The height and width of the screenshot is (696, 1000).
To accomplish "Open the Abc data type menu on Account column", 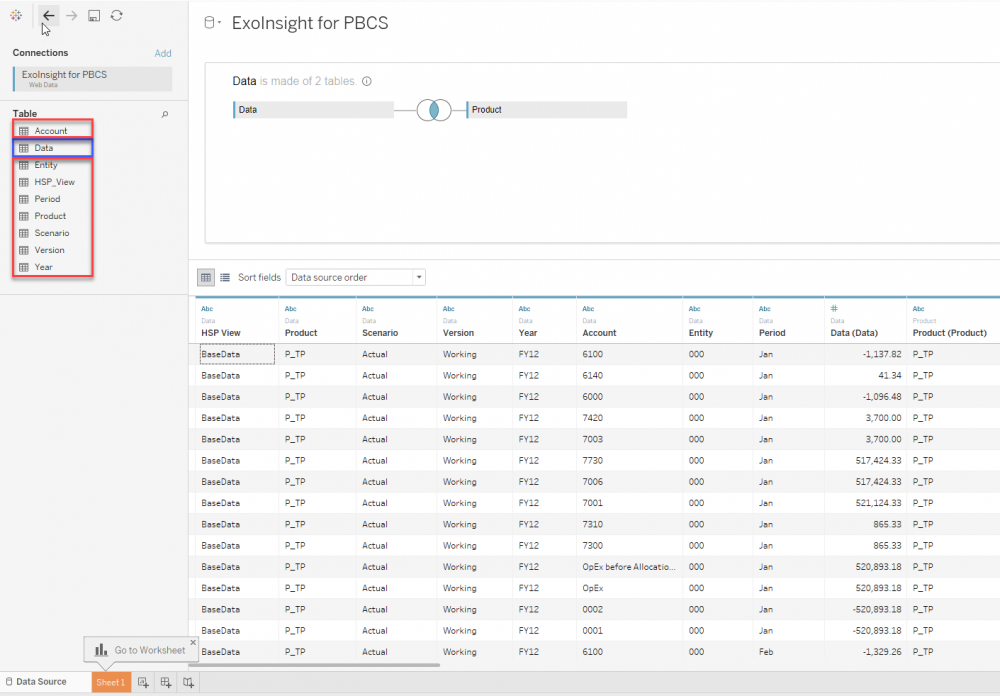I will (590, 308).
